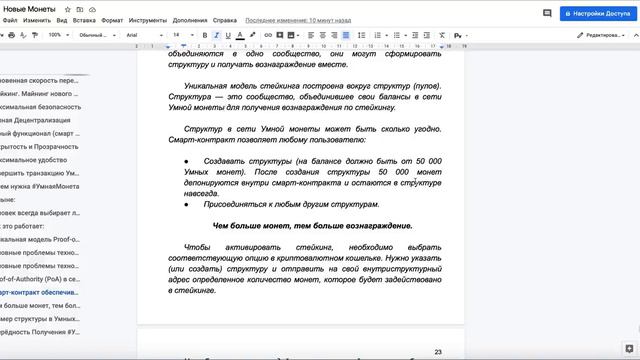Open the Вид menu
Image resolution: width=640 pixels, height=360 pixels.
[62, 20]
